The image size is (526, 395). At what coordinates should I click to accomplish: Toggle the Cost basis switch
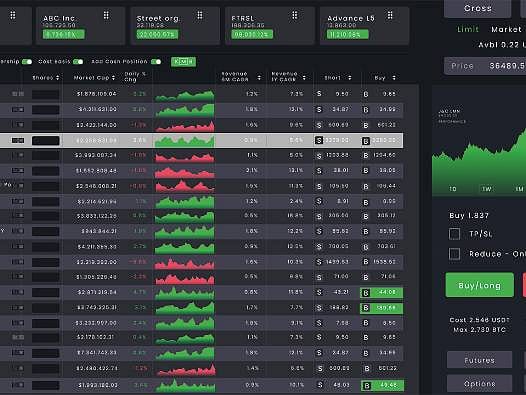click(78, 62)
